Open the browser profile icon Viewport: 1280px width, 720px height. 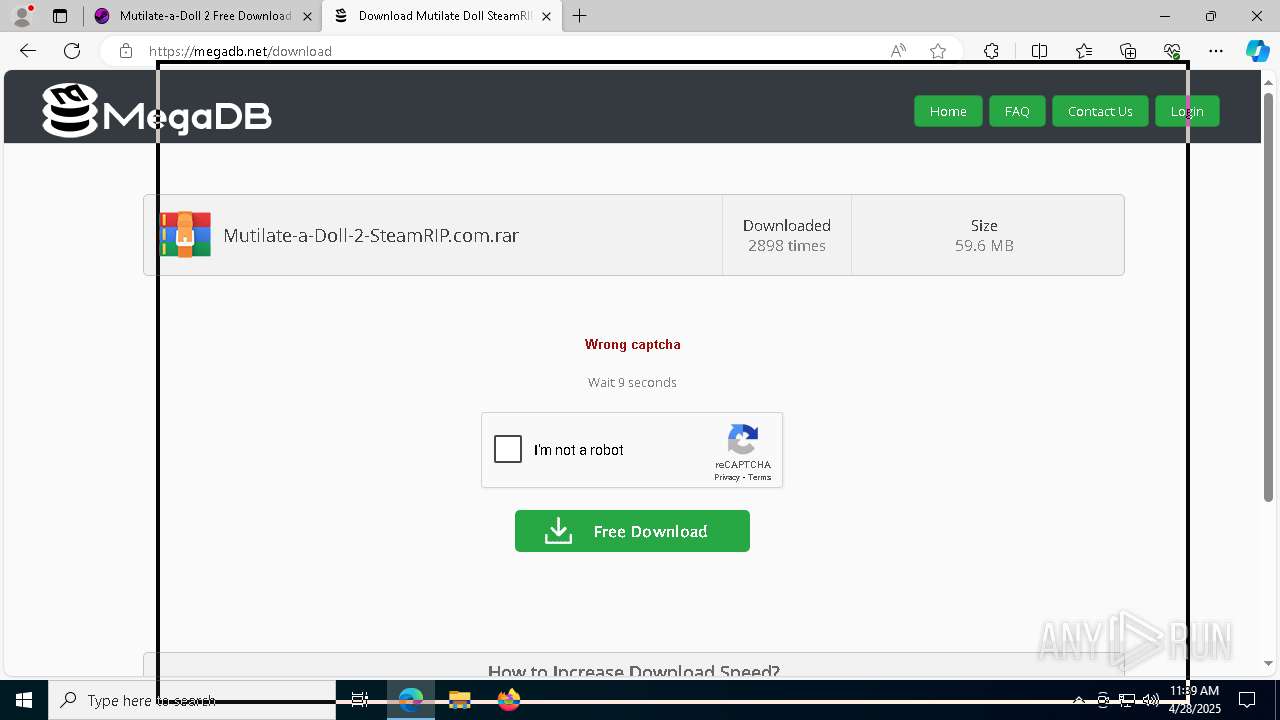22,16
